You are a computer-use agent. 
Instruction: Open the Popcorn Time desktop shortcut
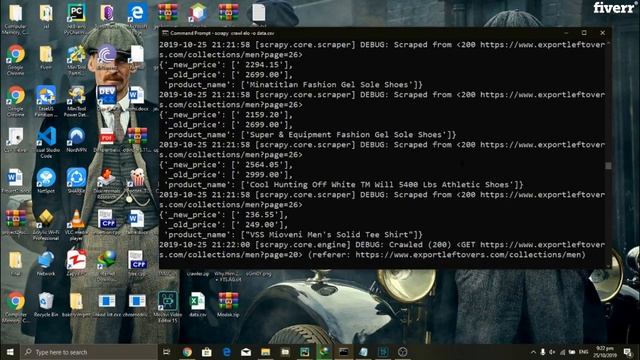click(137, 178)
